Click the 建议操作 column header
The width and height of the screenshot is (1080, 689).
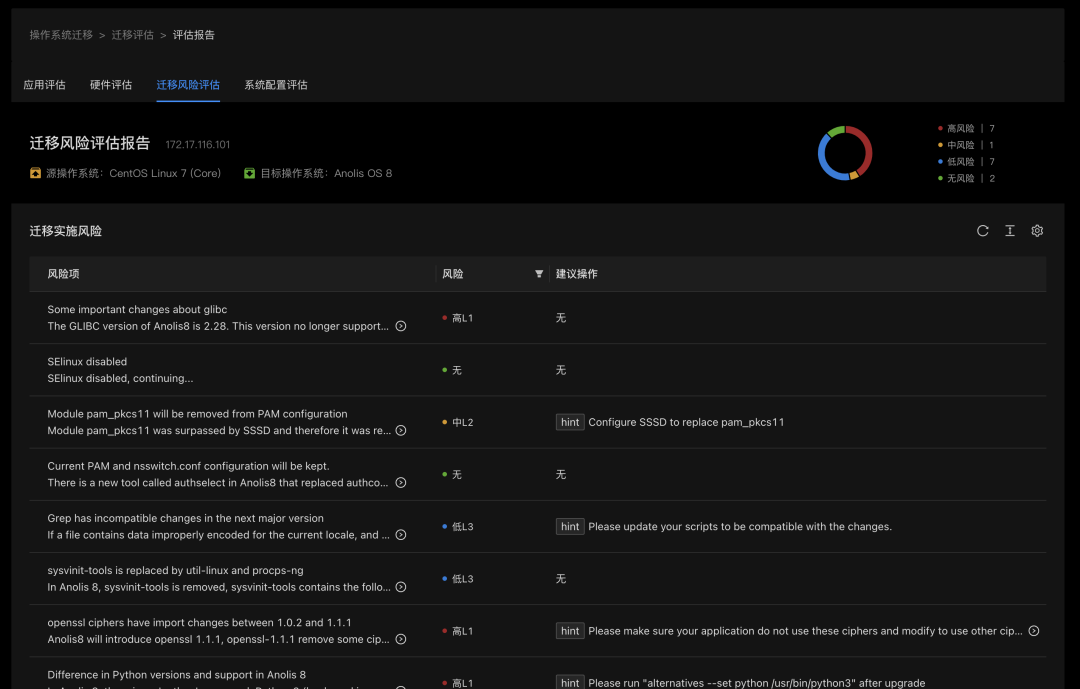pos(577,274)
